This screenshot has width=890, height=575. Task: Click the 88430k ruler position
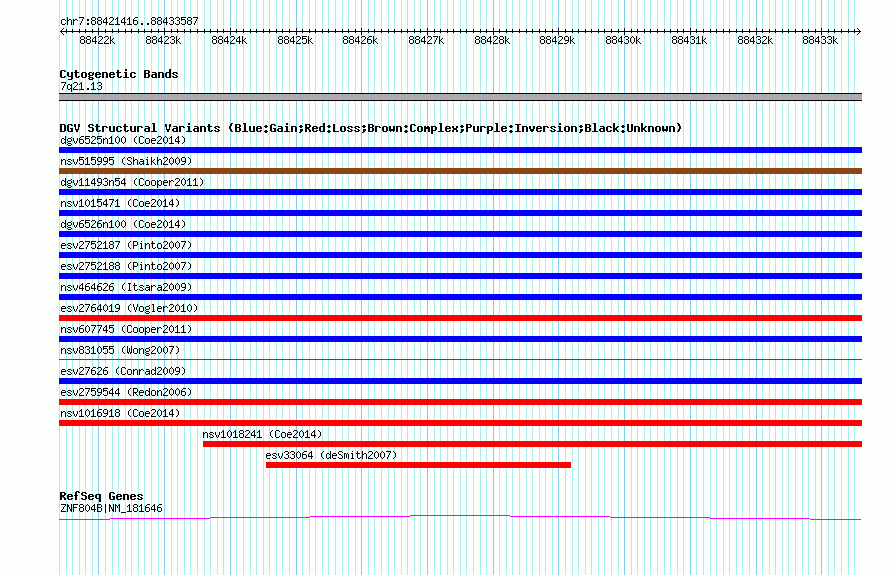623,40
